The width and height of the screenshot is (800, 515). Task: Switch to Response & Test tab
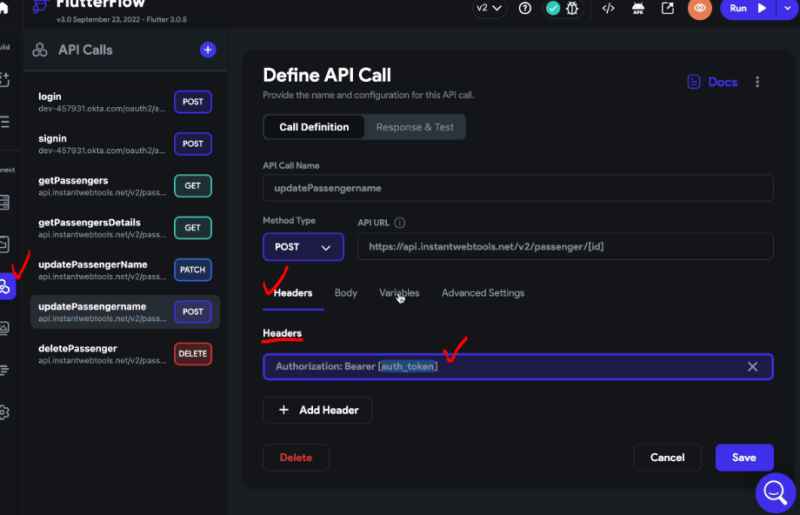pyautogui.click(x=415, y=127)
